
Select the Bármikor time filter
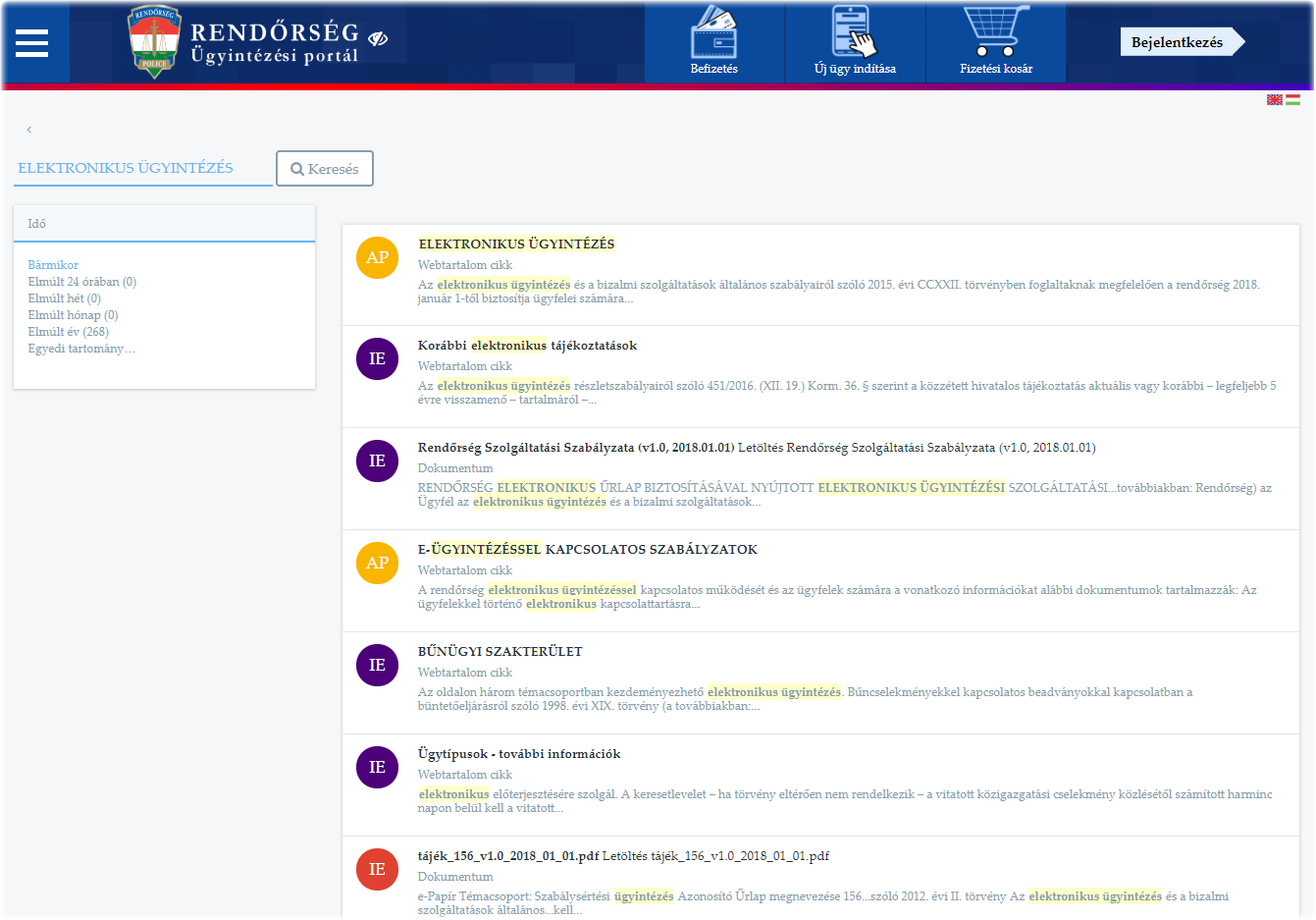click(x=53, y=265)
